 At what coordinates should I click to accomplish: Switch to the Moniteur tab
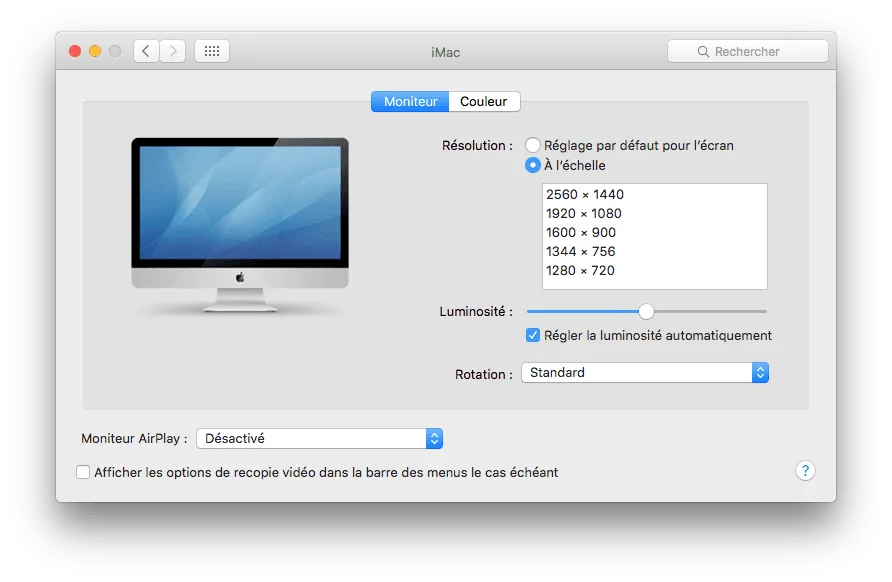[410, 101]
